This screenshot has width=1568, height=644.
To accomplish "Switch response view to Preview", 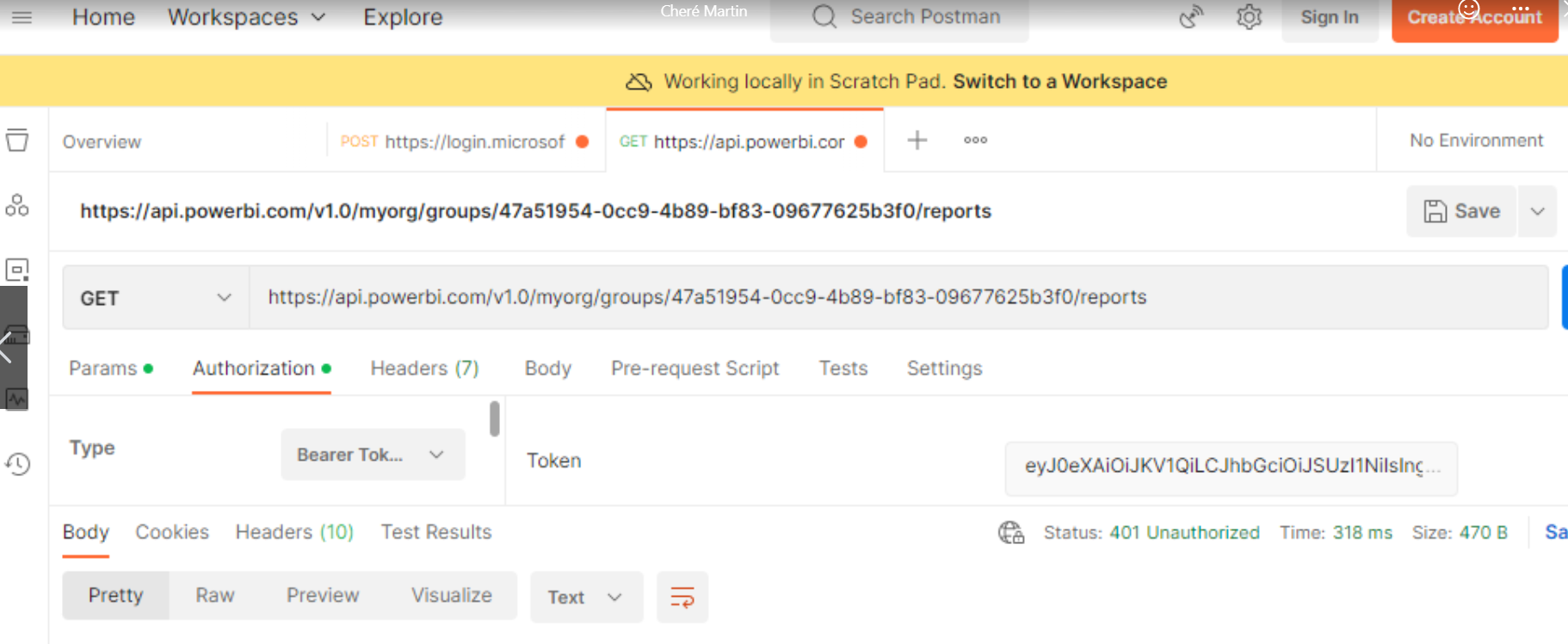I will pyautogui.click(x=323, y=596).
